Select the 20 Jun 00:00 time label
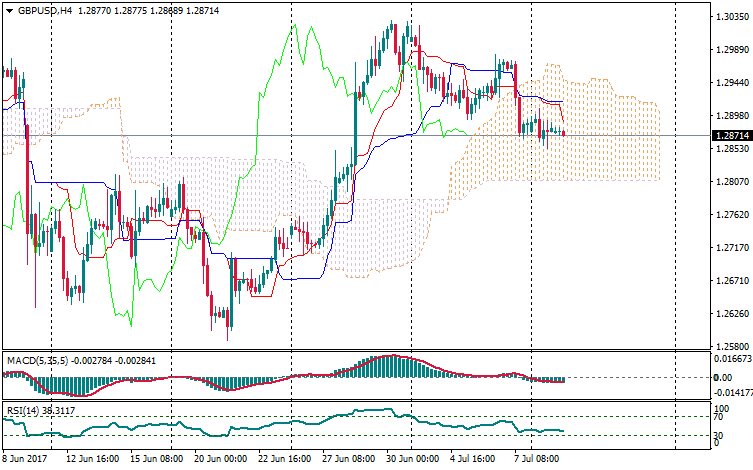Screen dimensions: 753x470 [x=218, y=458]
